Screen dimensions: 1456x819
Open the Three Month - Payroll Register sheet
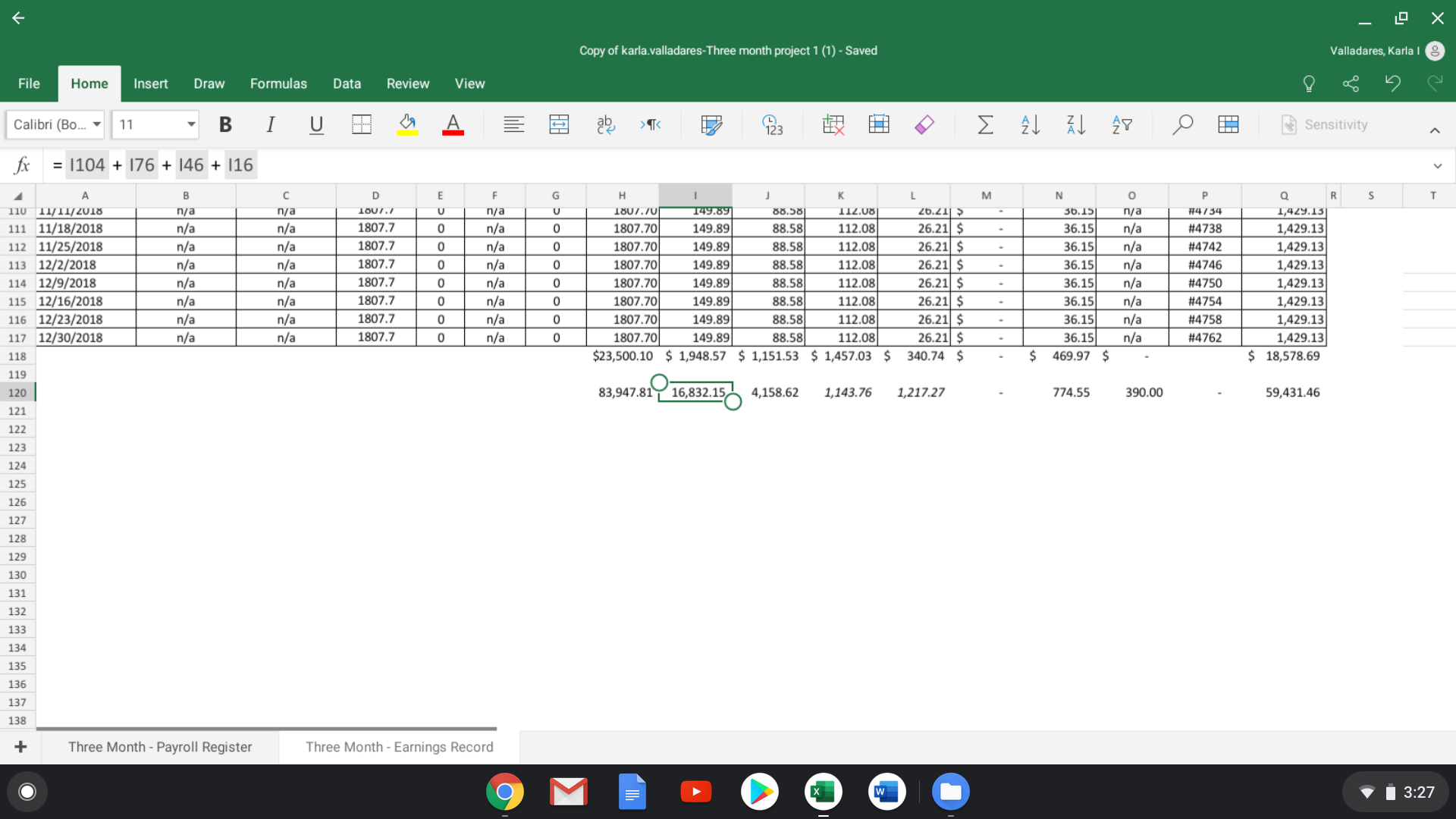pos(159,747)
